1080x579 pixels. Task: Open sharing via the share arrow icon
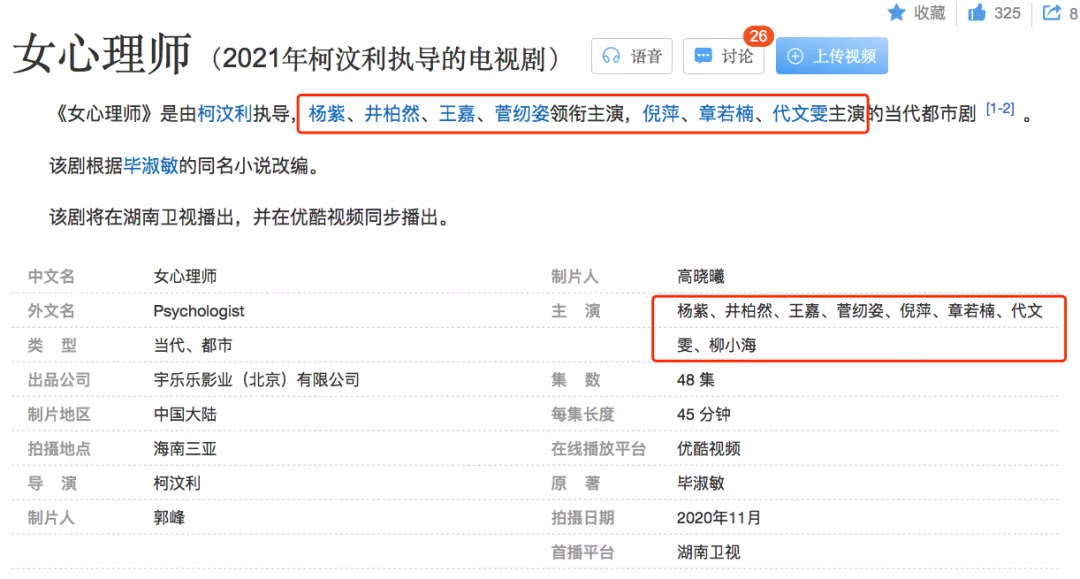(x=1049, y=13)
